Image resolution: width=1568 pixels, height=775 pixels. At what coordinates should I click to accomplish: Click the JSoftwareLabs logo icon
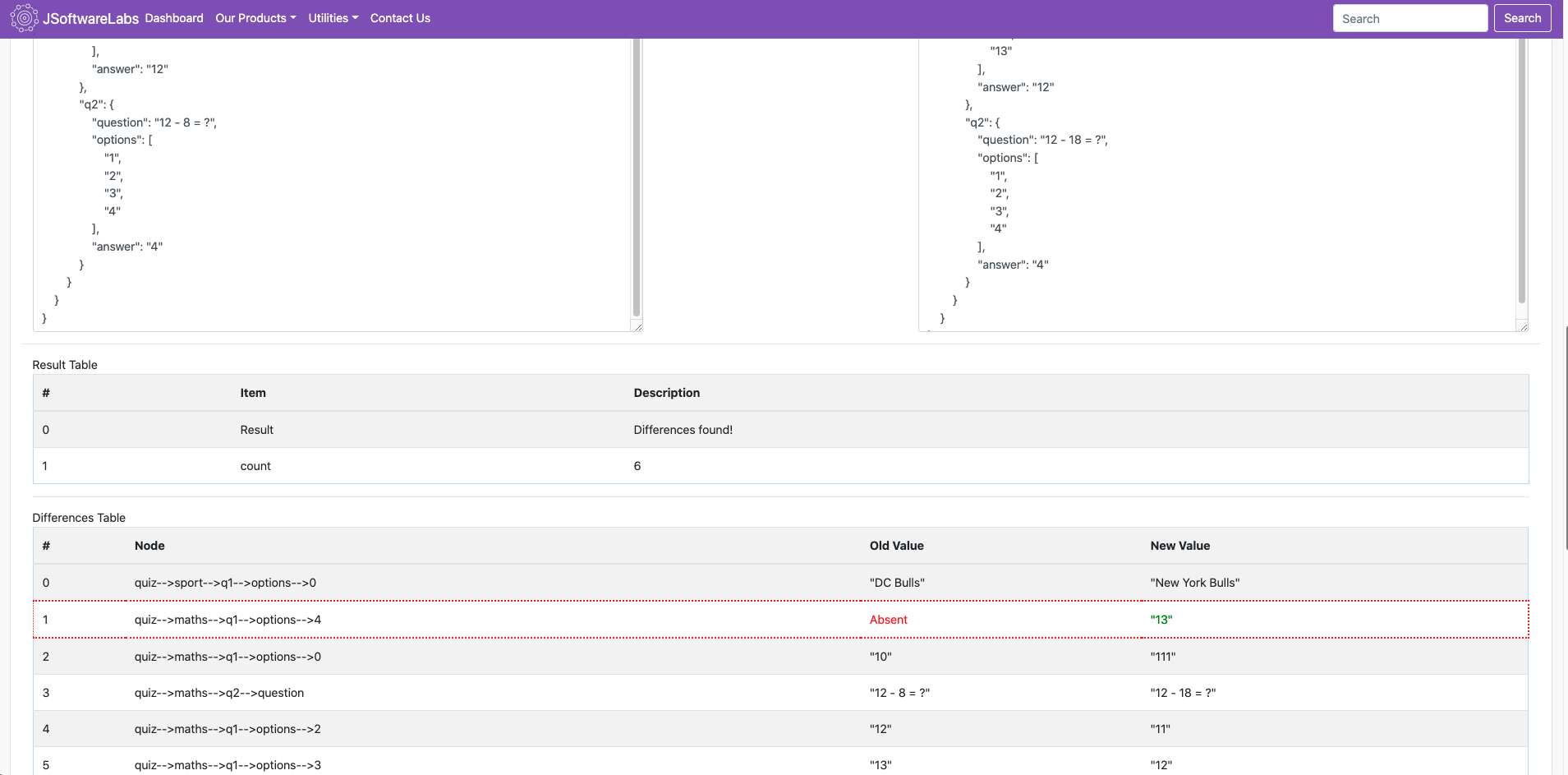[x=24, y=18]
